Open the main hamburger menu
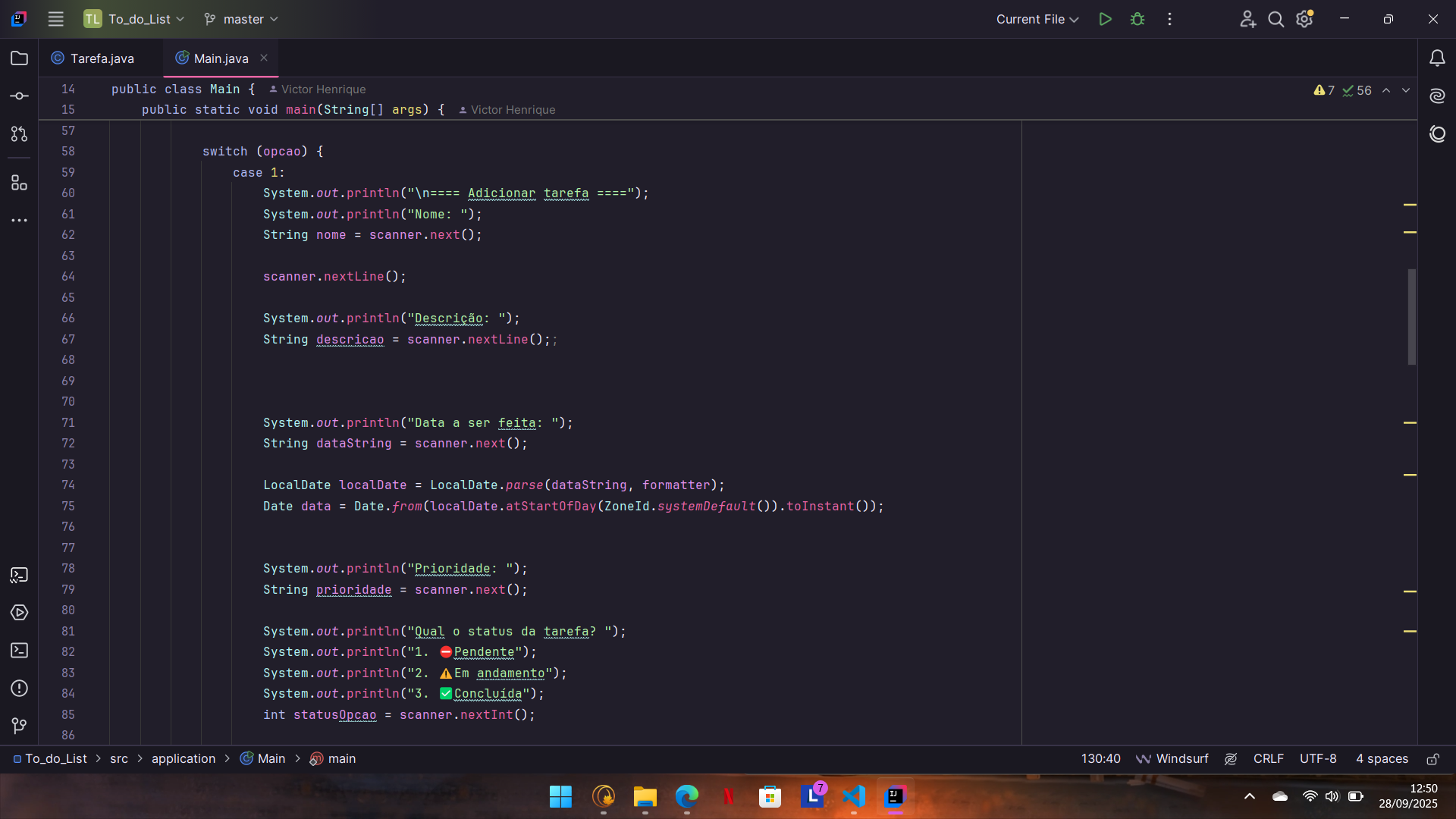The height and width of the screenshot is (819, 1456). click(x=55, y=19)
